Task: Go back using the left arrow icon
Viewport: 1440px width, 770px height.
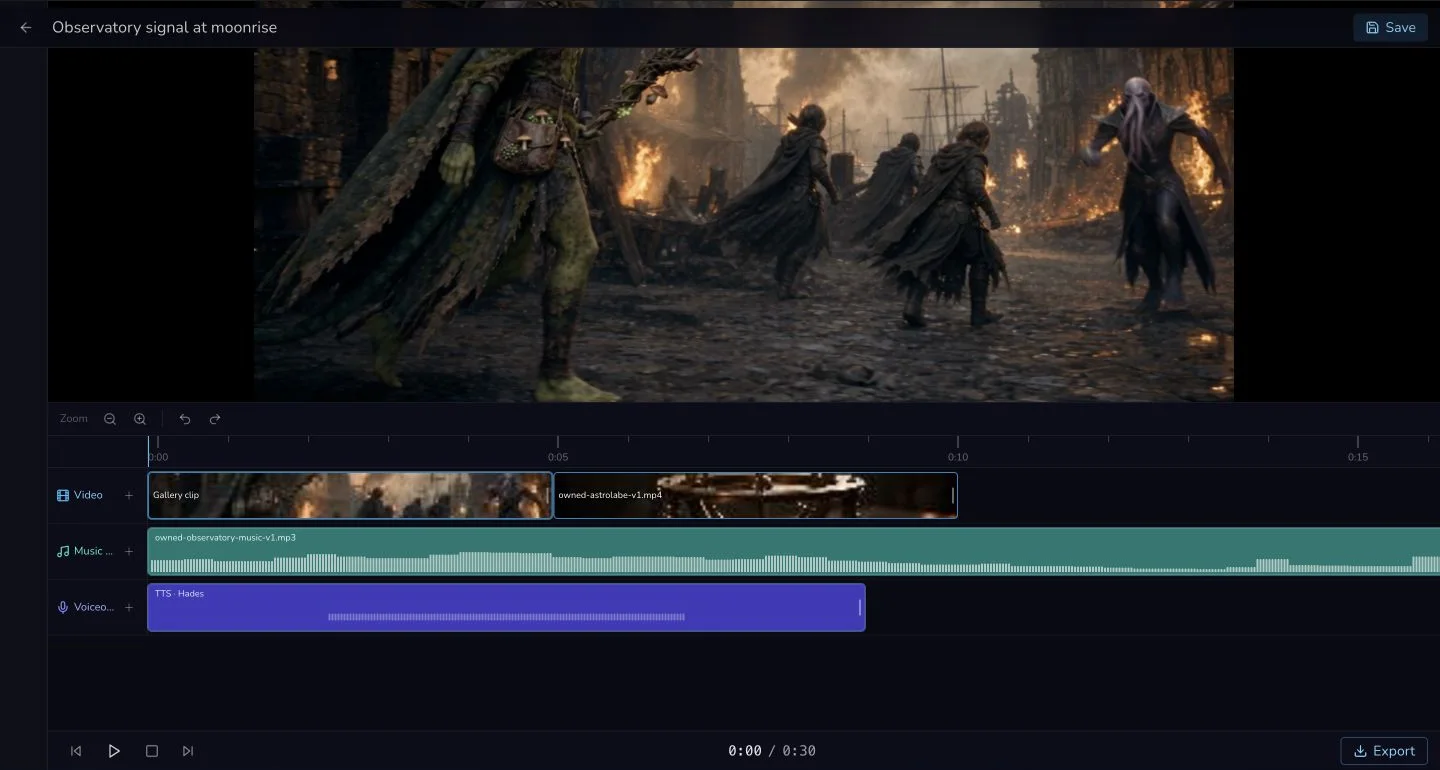Action: [26, 28]
